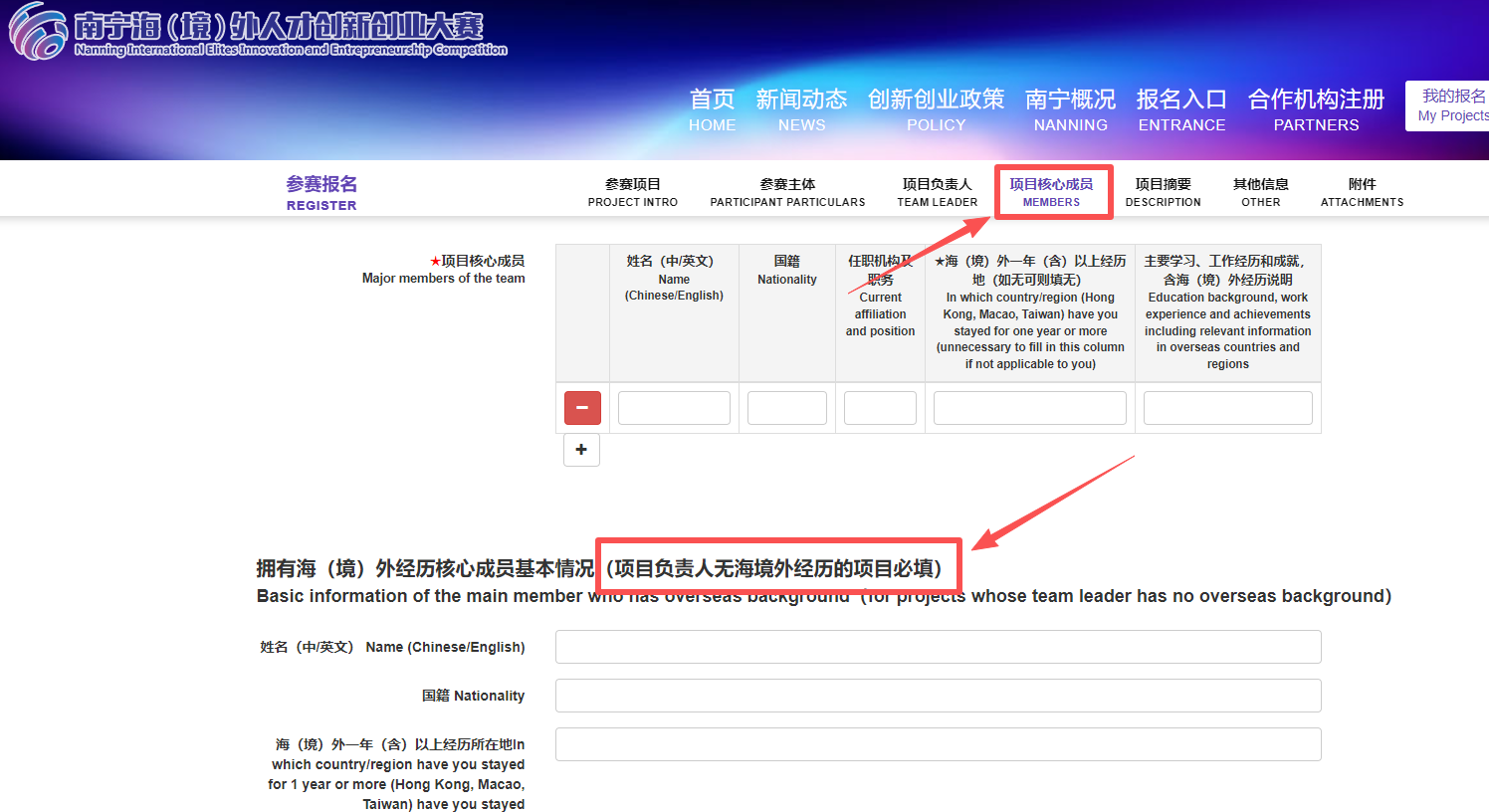Open 我的报名 My Projects button
Viewport: 1489px width, 812px height.
coord(1448,105)
